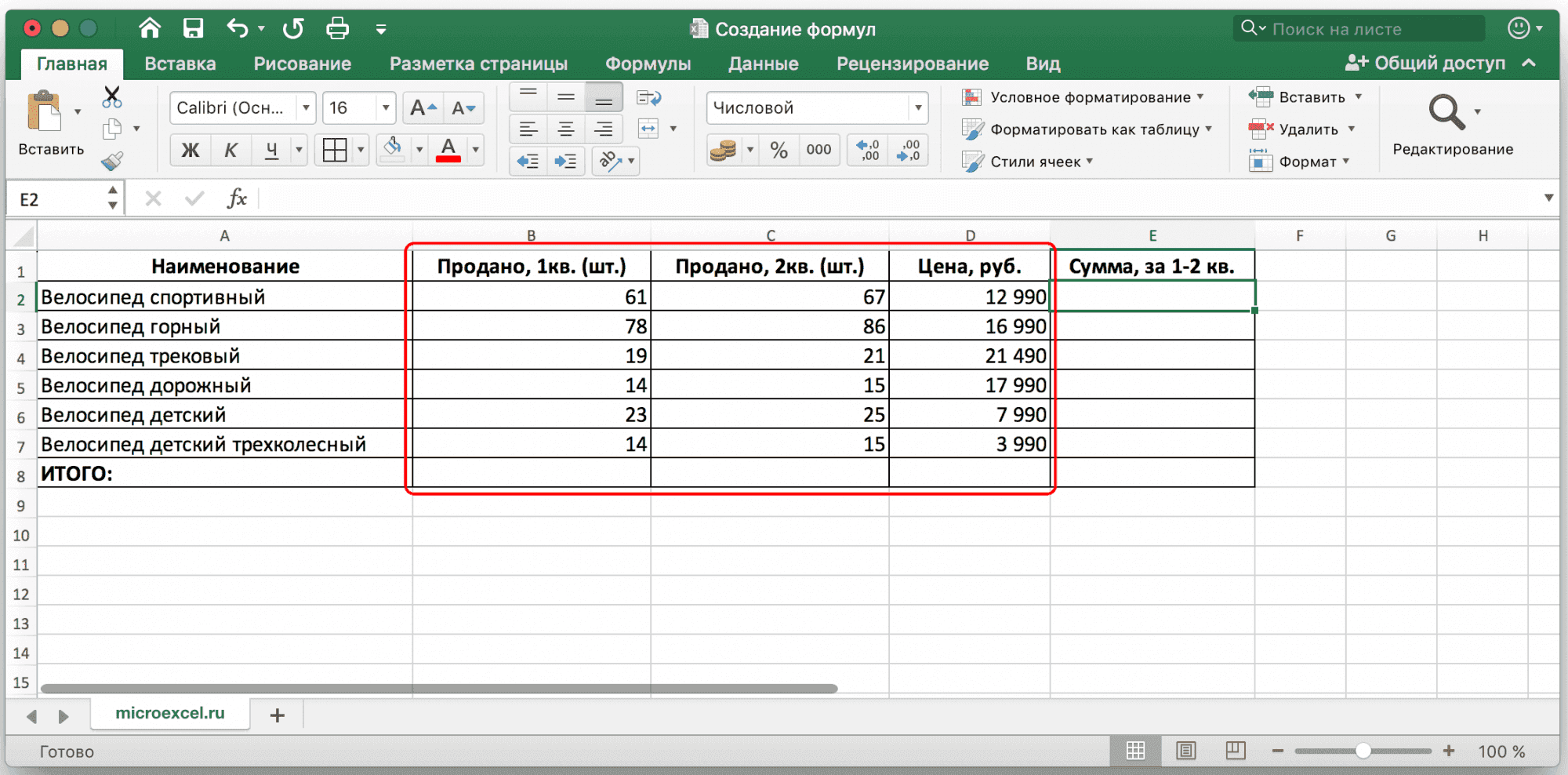Apply percent style format
1568x775 pixels.
click(779, 150)
